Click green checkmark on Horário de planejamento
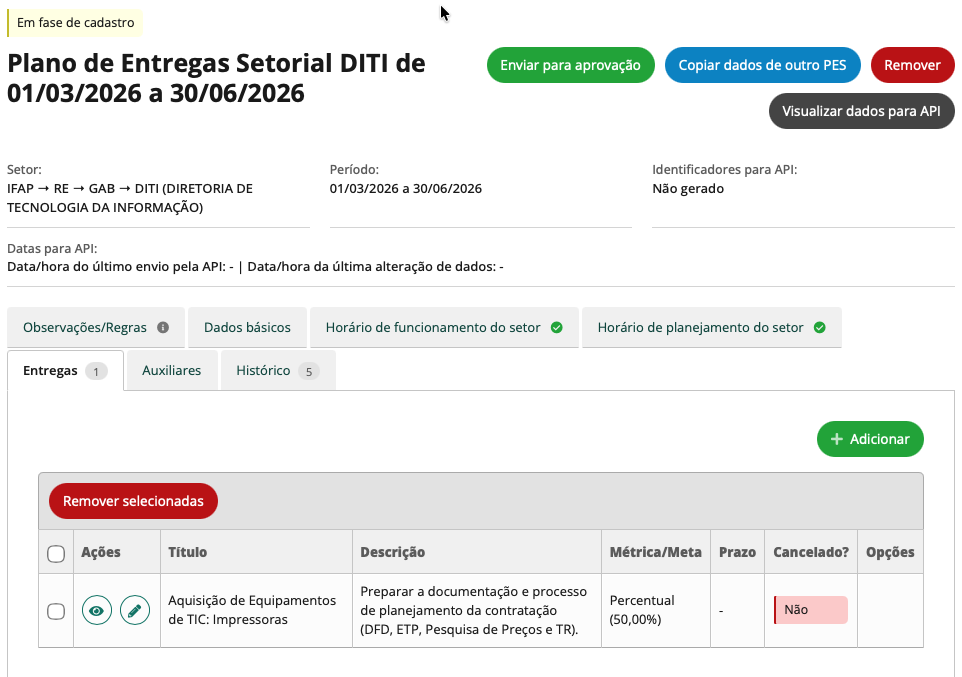962x677 pixels. click(820, 328)
